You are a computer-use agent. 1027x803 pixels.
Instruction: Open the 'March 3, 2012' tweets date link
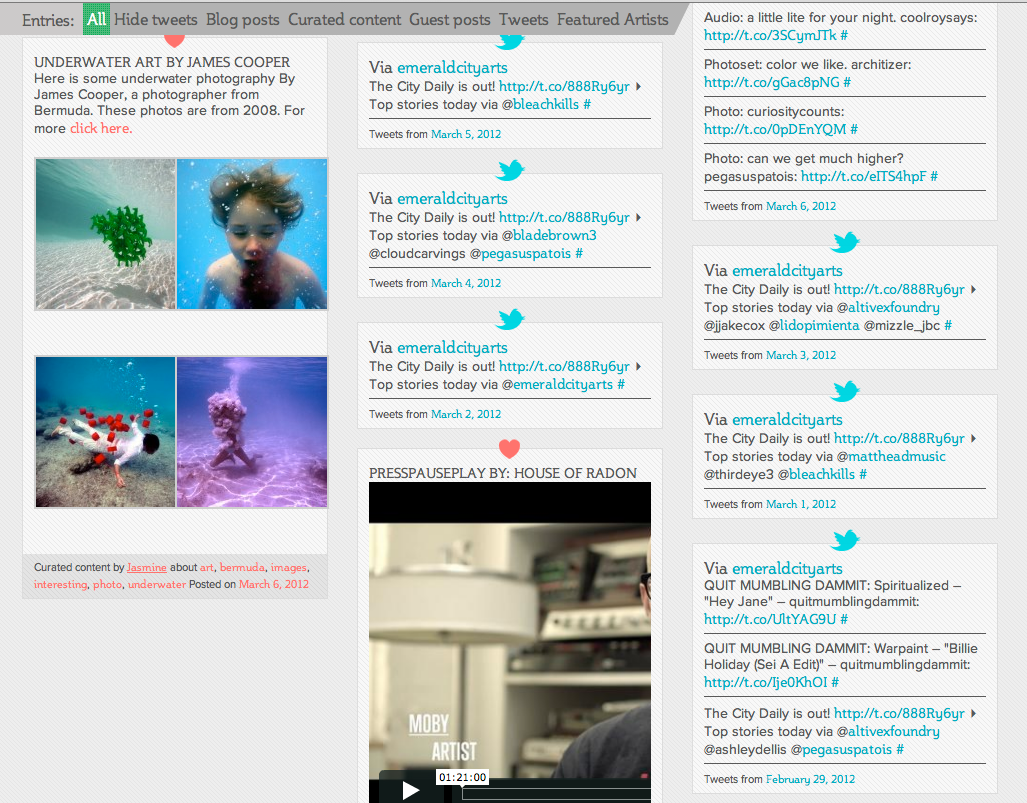tap(801, 355)
